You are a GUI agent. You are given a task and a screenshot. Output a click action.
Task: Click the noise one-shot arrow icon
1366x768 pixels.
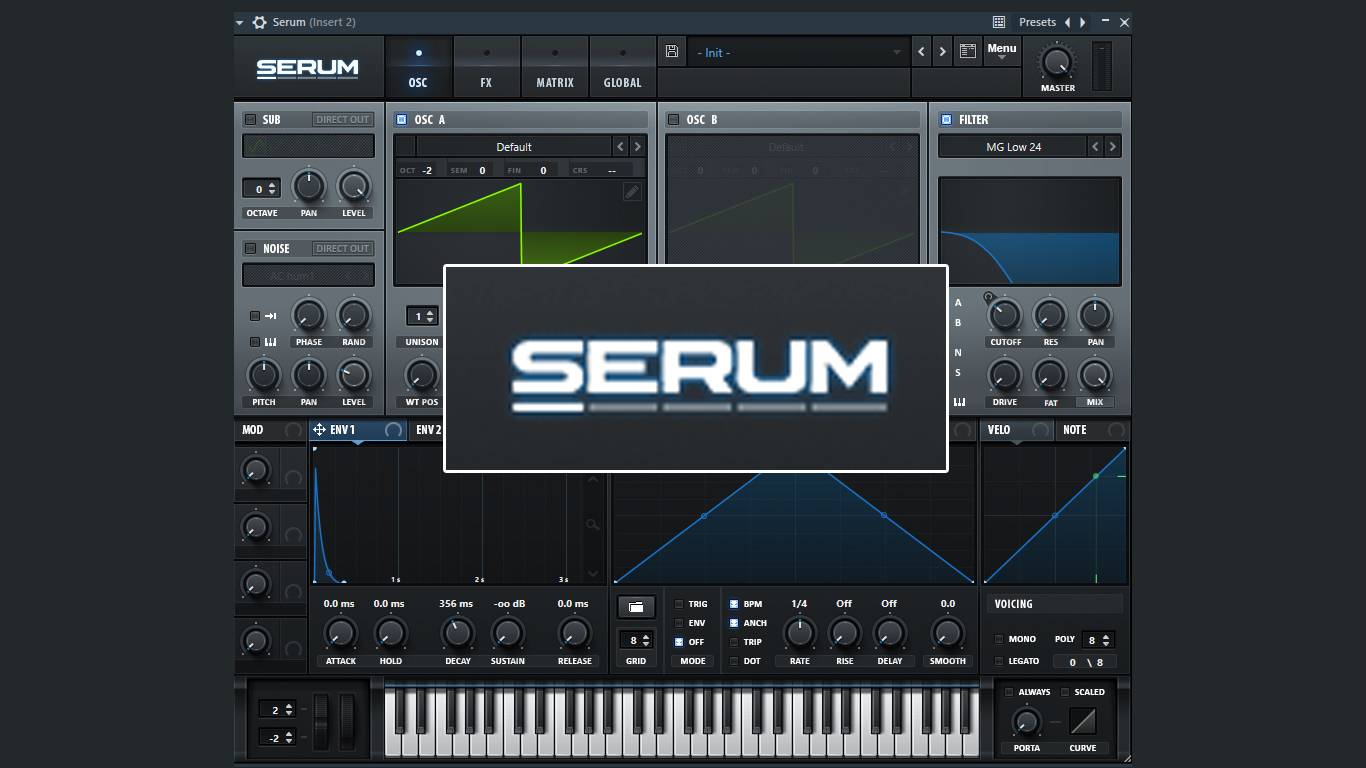[x=270, y=316]
